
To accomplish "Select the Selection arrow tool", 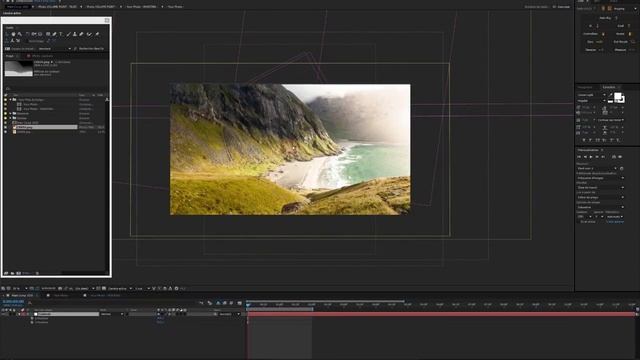I will [7, 34].
